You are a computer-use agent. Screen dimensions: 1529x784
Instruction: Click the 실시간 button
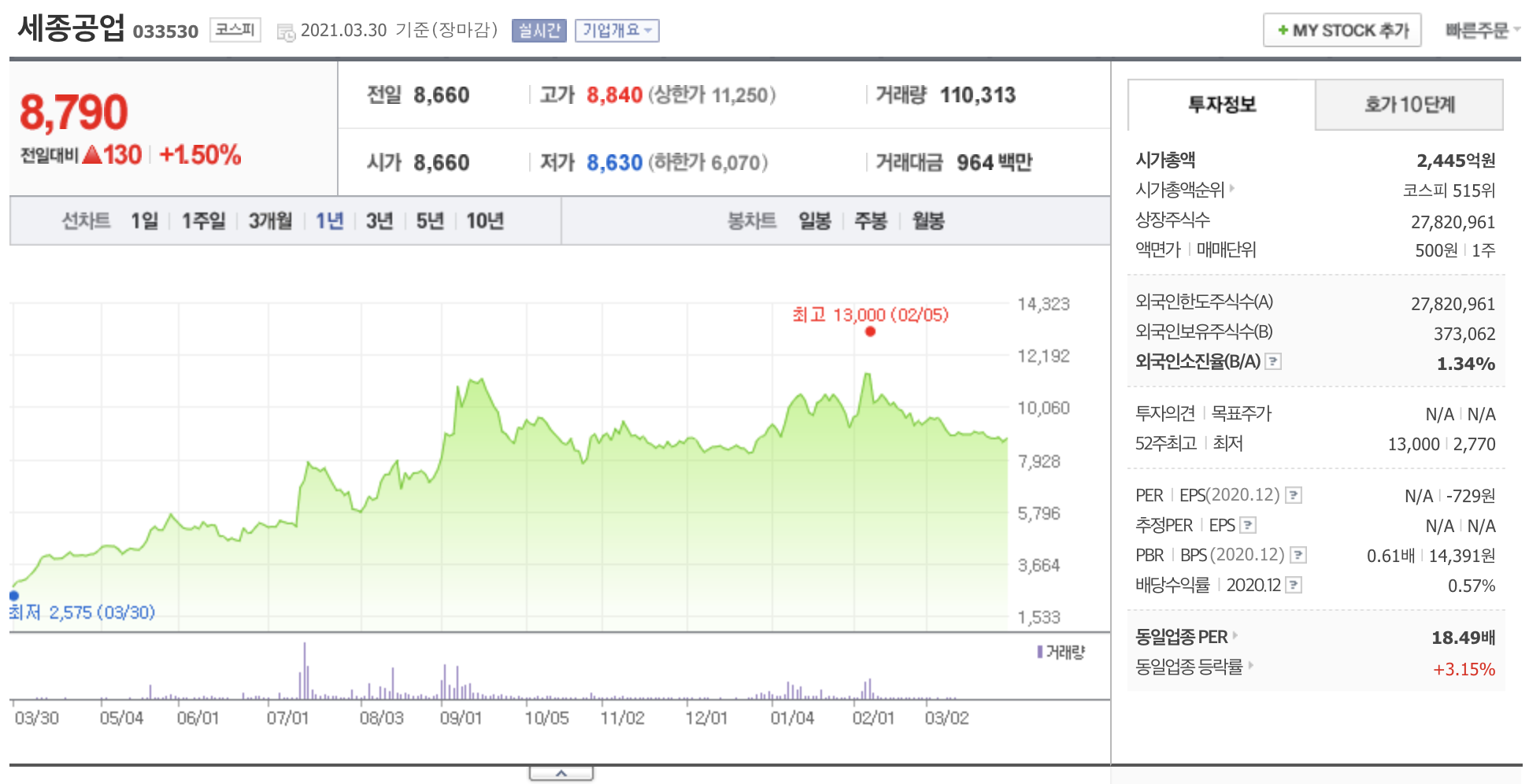tap(539, 31)
